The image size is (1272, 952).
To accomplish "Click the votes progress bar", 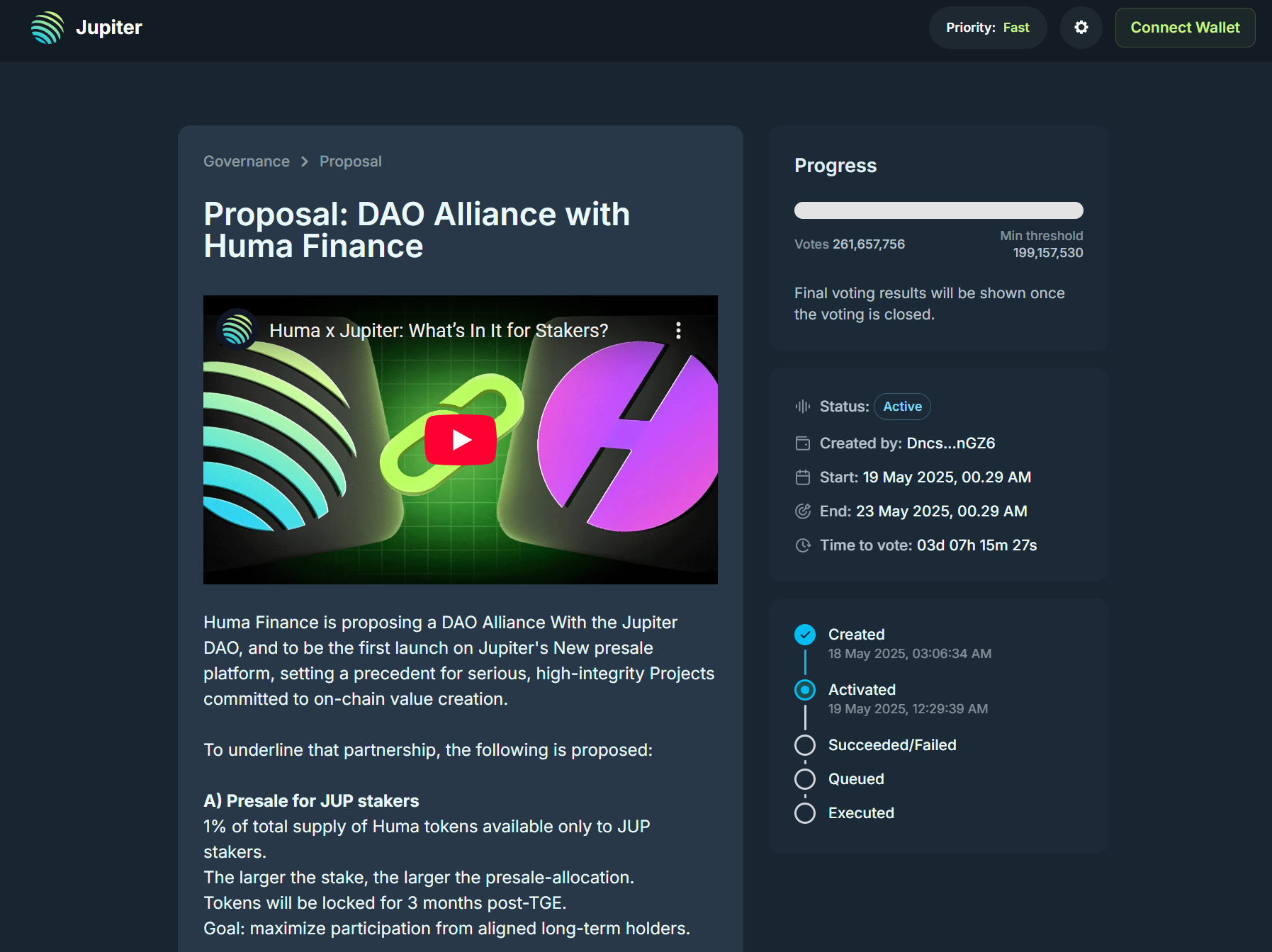I will (938, 210).
